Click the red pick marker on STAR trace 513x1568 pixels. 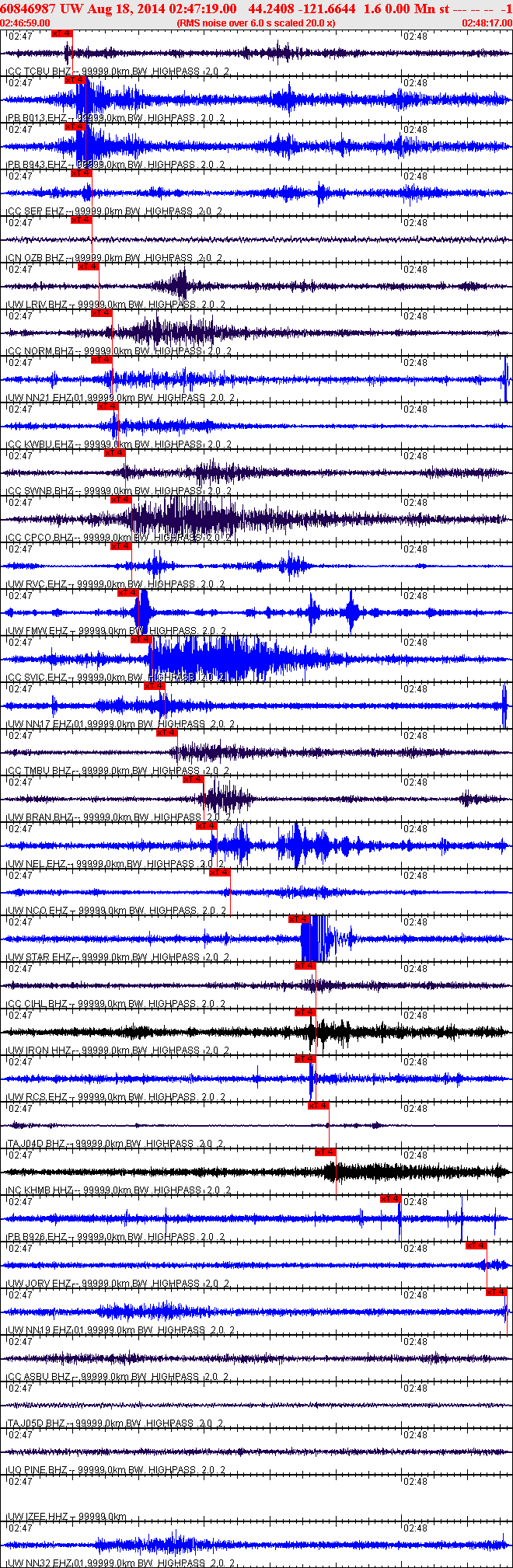pos(299,919)
